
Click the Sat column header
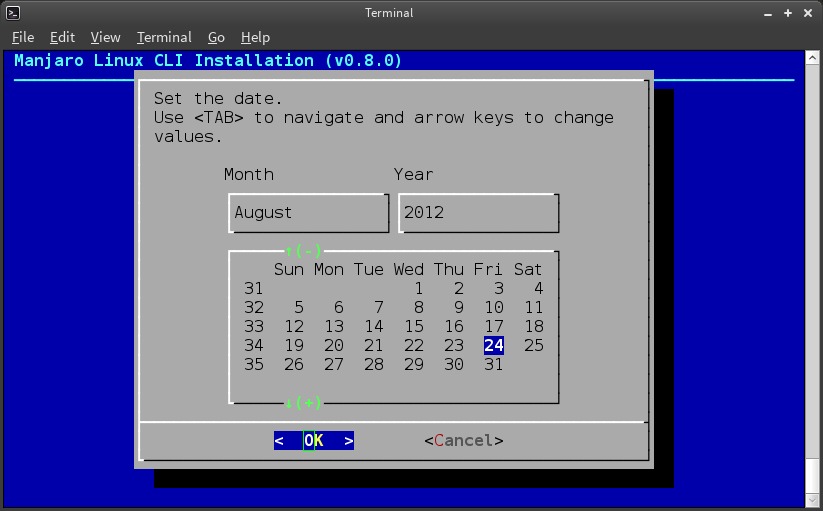click(527, 270)
